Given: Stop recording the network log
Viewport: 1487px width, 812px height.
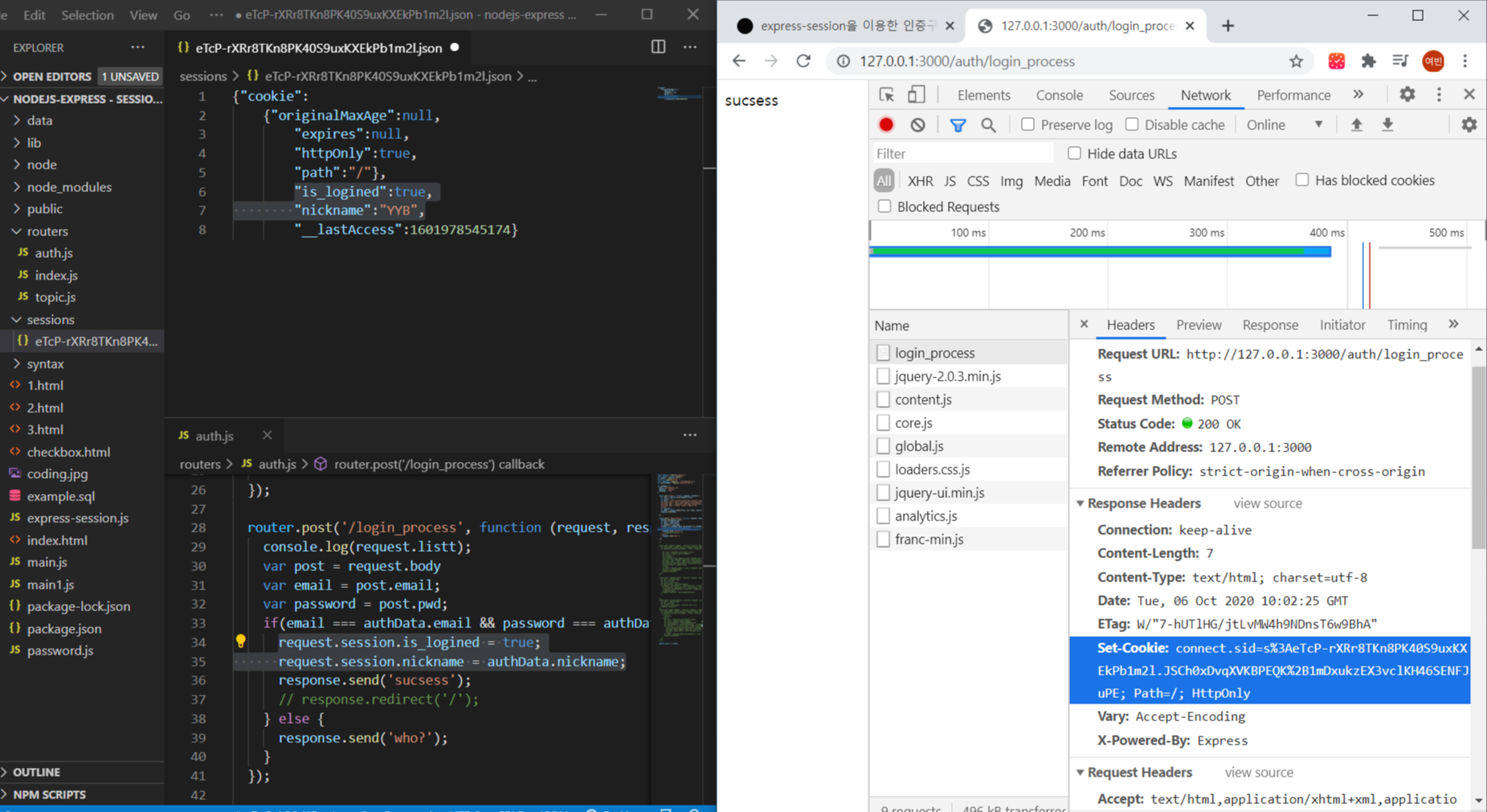Looking at the screenshot, I should (x=886, y=124).
